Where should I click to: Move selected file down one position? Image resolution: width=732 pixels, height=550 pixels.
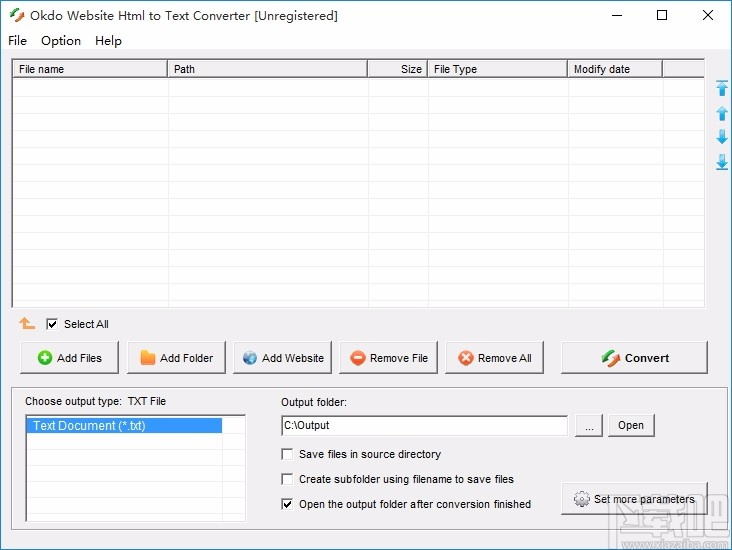(722, 137)
